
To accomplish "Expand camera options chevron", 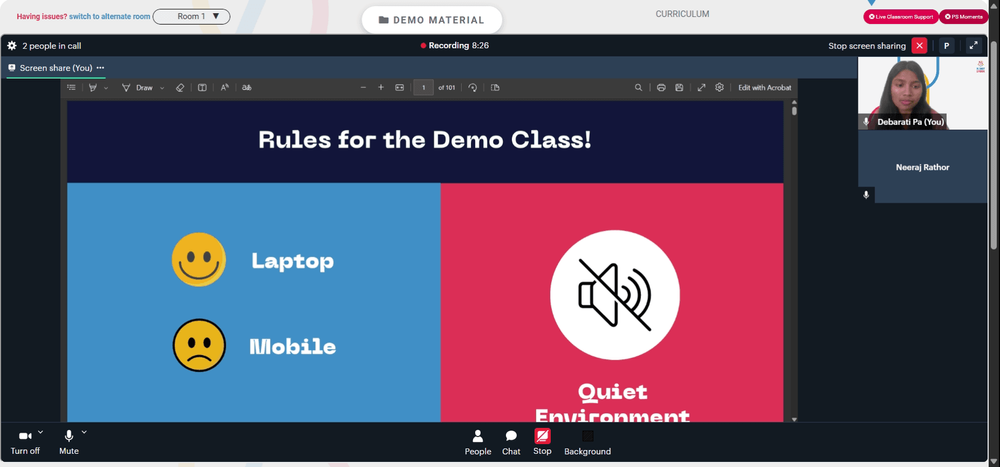I will pos(40,432).
